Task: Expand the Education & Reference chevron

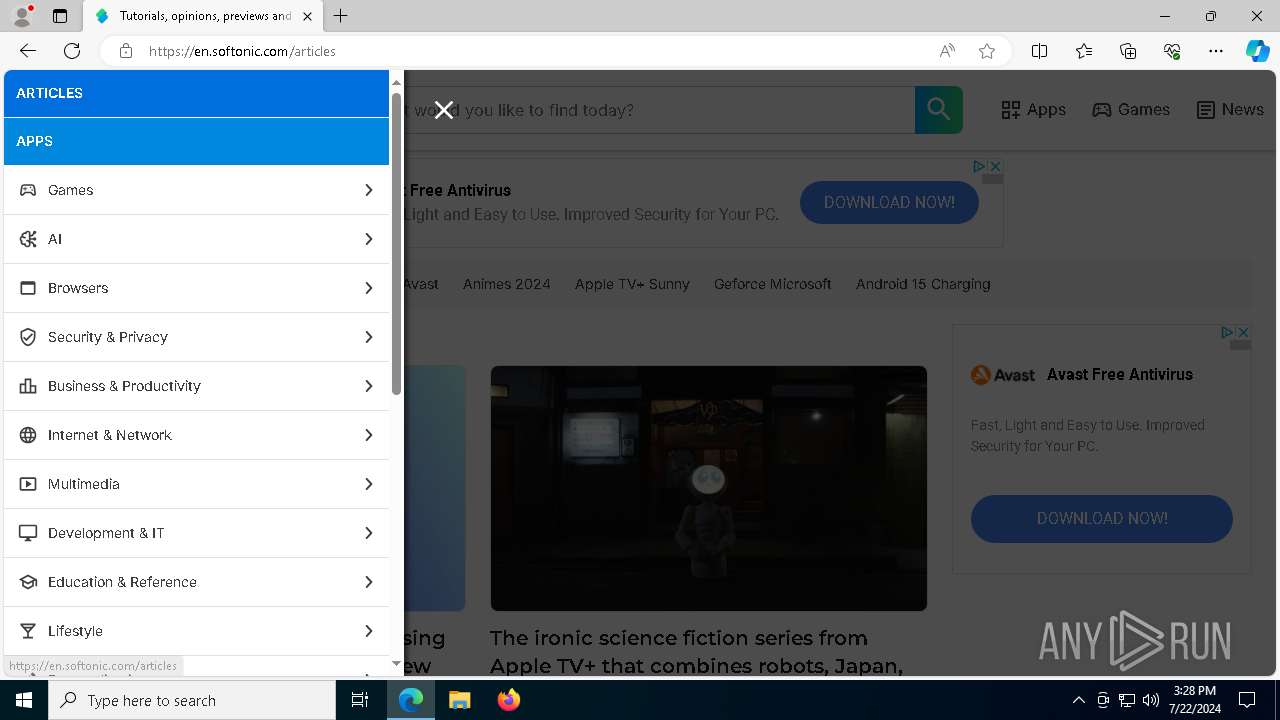Action: pos(368,582)
